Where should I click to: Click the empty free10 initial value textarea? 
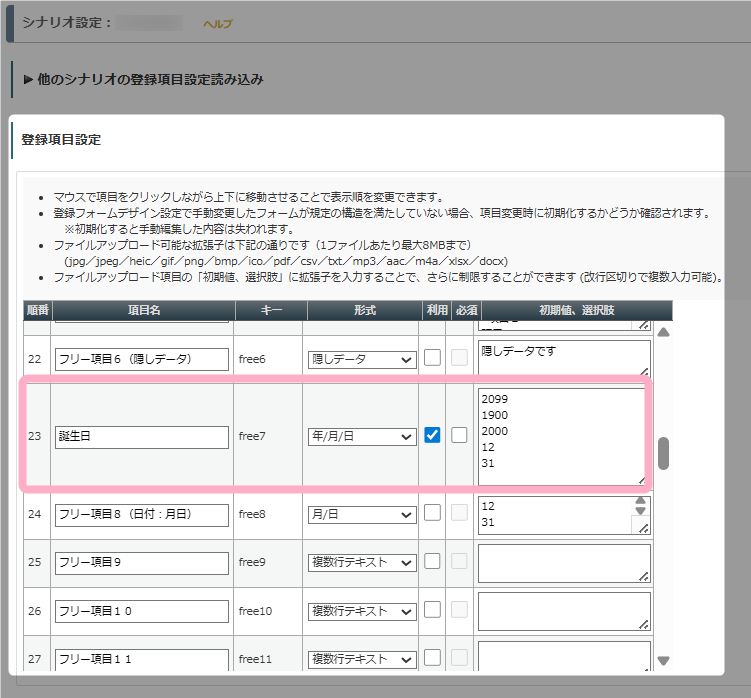point(563,609)
